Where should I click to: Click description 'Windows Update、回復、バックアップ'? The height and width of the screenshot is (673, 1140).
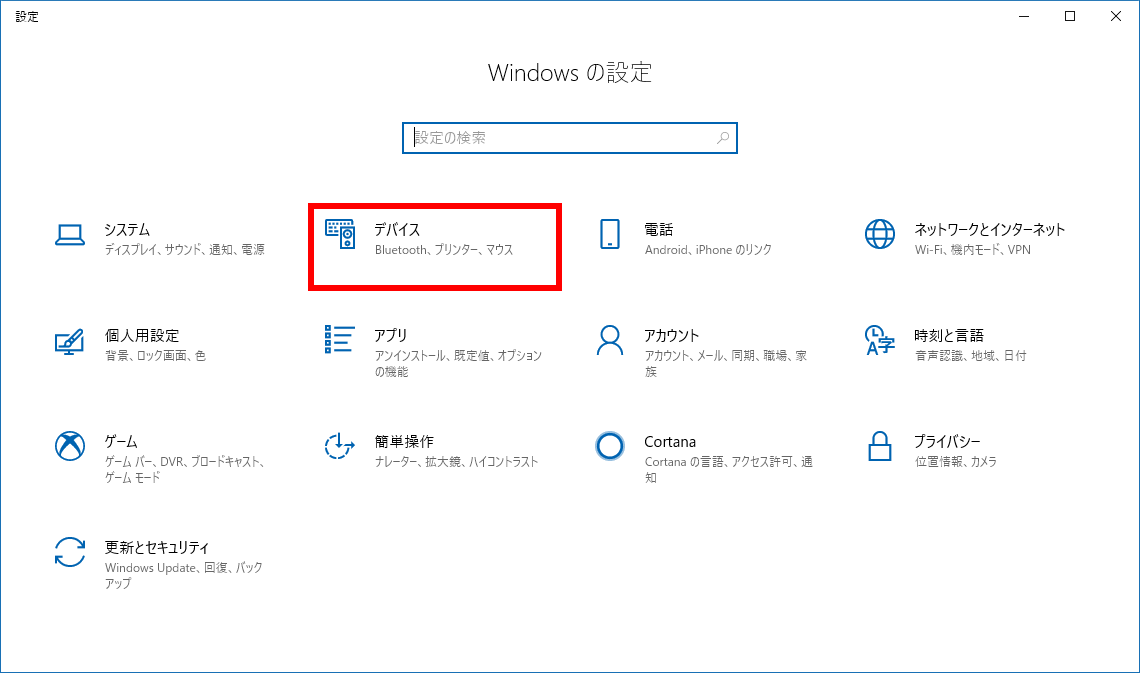tap(184, 576)
